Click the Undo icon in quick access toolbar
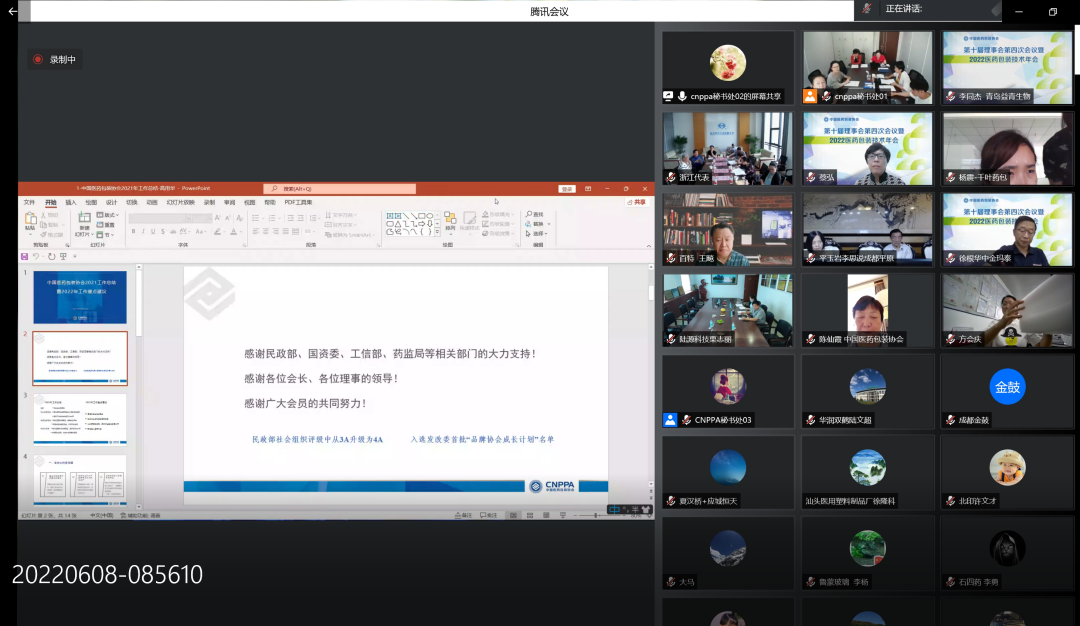 coord(36,256)
